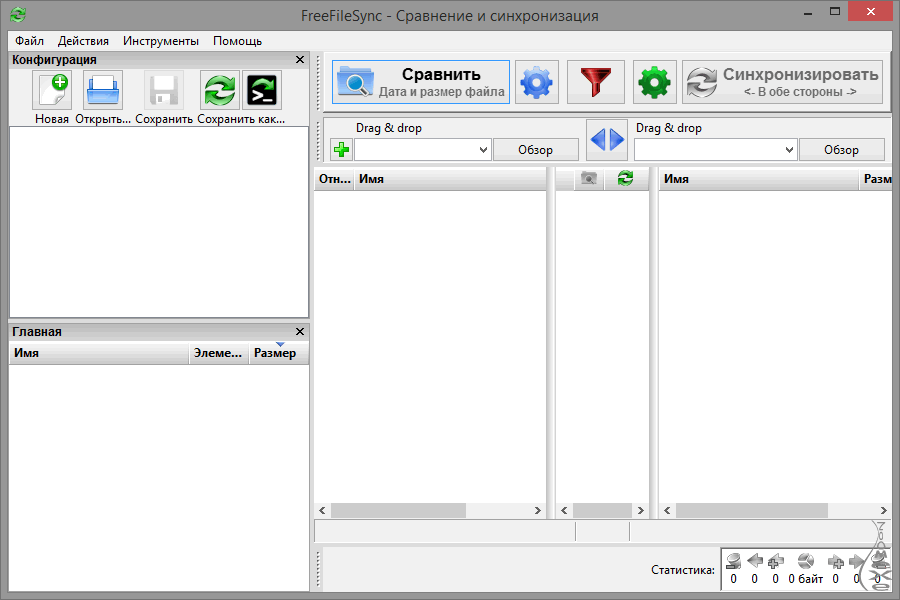
Task: Click the left grid horizontal scrollbar thumb
Action: tap(398, 510)
